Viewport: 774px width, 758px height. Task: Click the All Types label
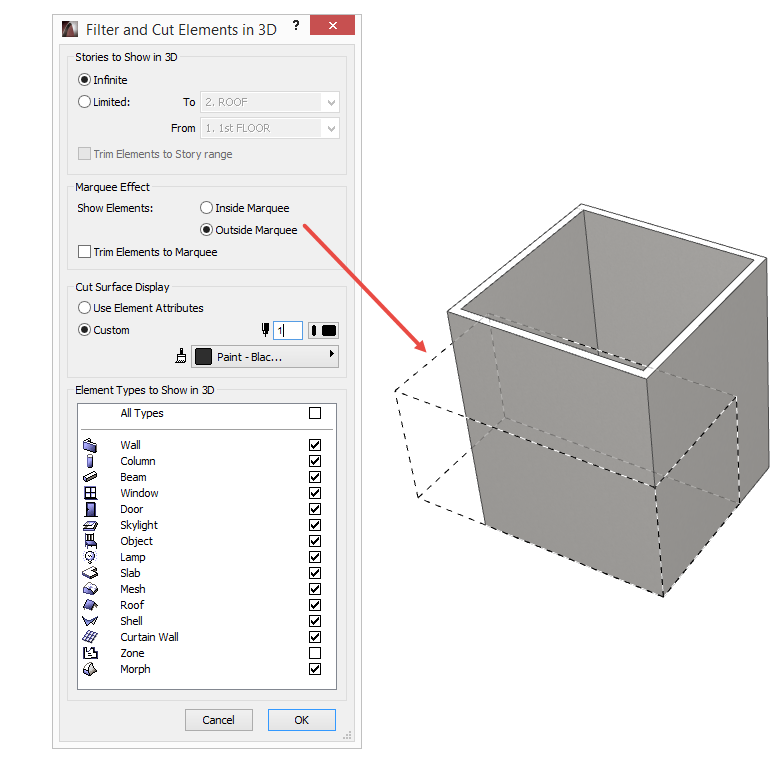(x=142, y=413)
